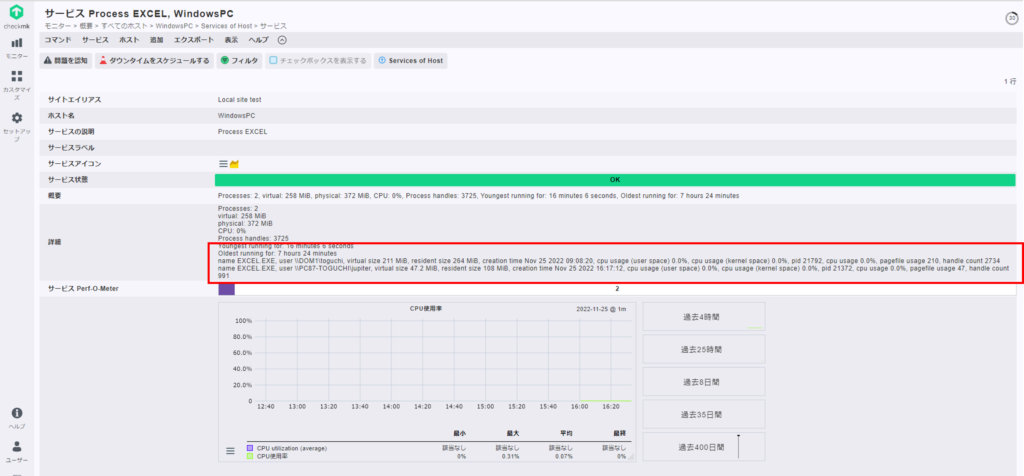
Task: Open the セットアップ gear menu
Action: pos(17,127)
